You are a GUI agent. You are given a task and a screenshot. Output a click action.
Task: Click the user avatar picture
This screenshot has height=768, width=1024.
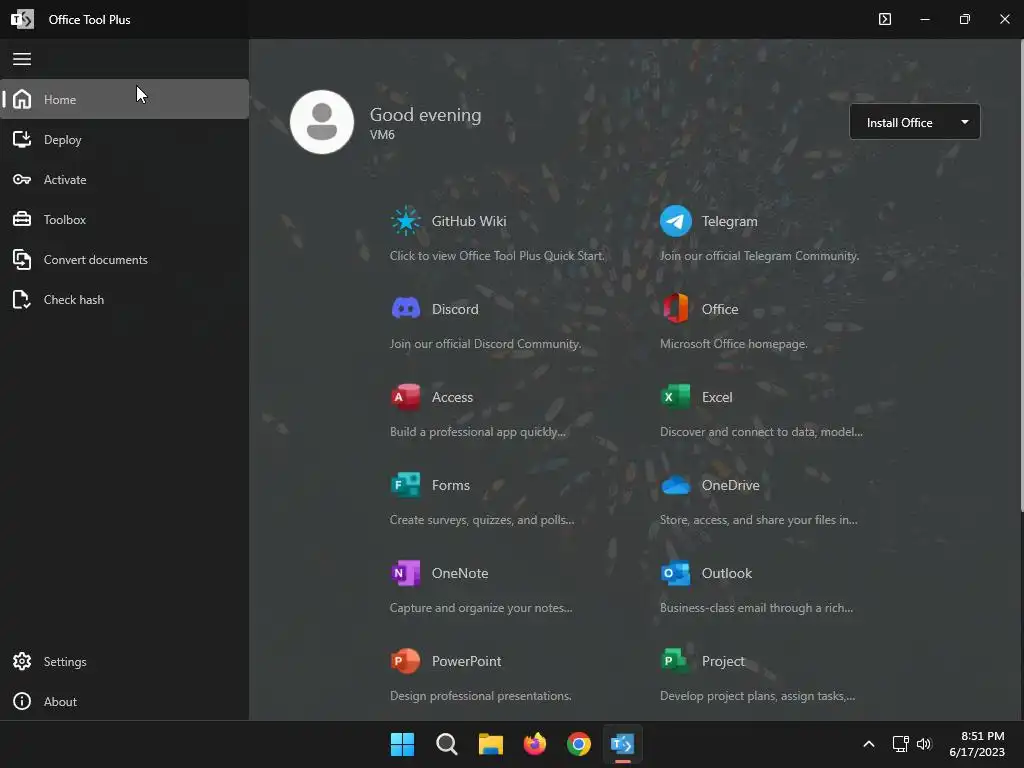point(322,122)
